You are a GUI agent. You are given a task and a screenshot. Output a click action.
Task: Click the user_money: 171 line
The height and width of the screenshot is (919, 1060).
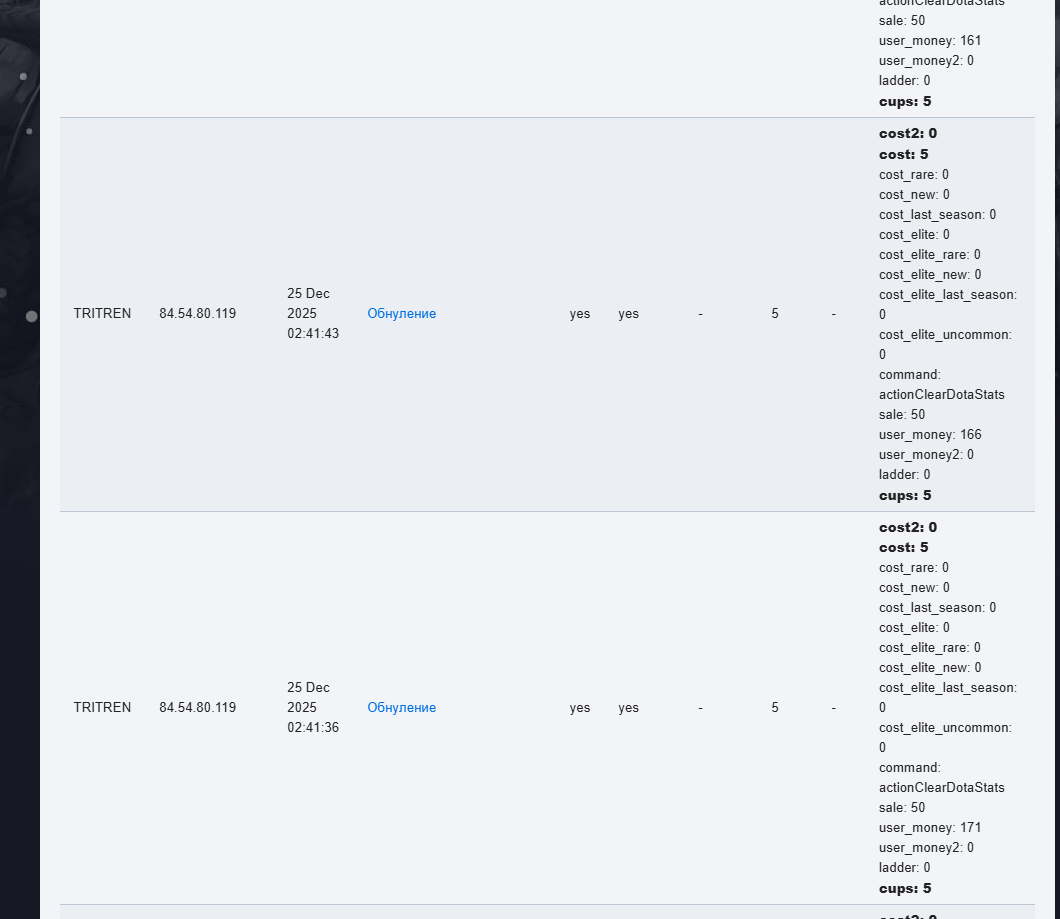click(x=930, y=828)
